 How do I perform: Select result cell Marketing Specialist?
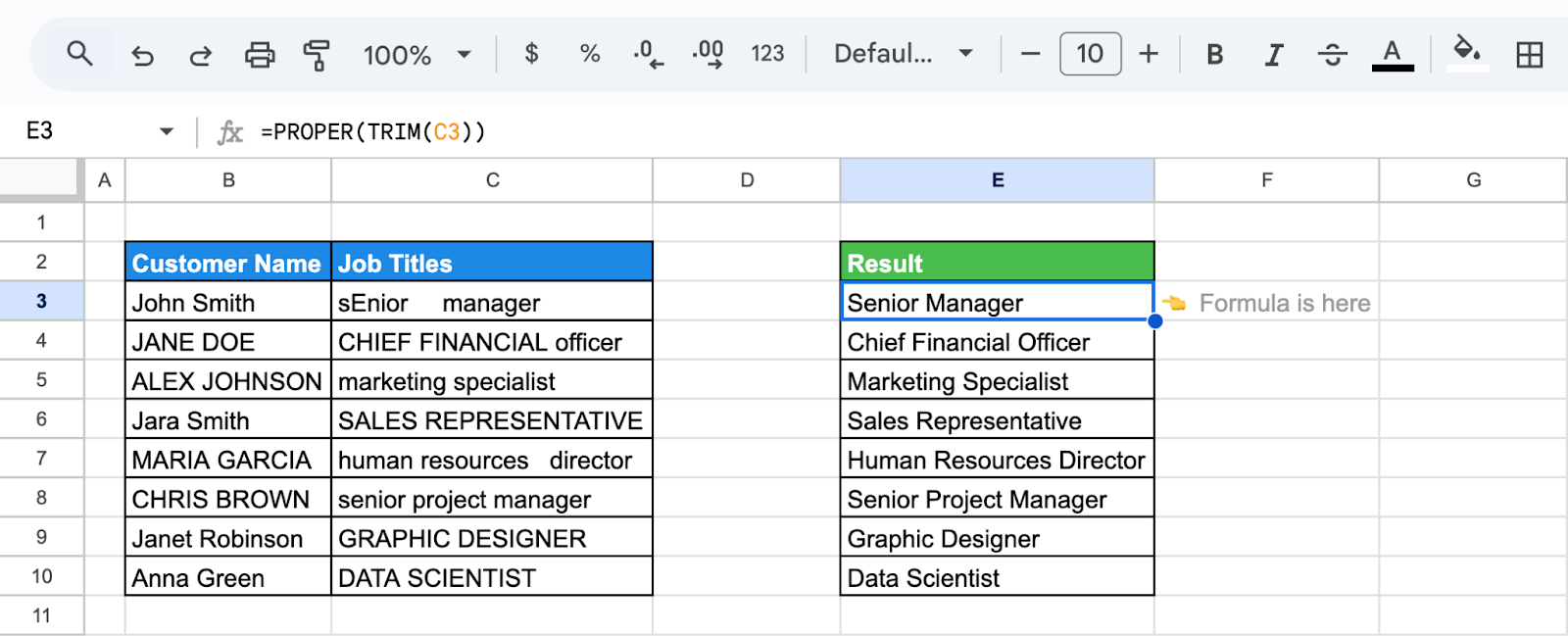tap(998, 380)
